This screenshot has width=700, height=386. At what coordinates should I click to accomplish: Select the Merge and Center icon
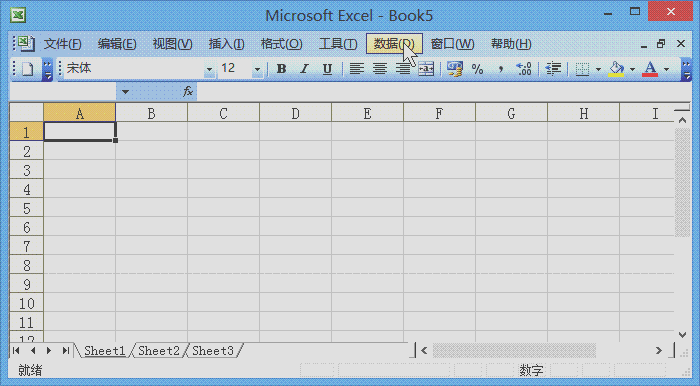tap(426, 69)
